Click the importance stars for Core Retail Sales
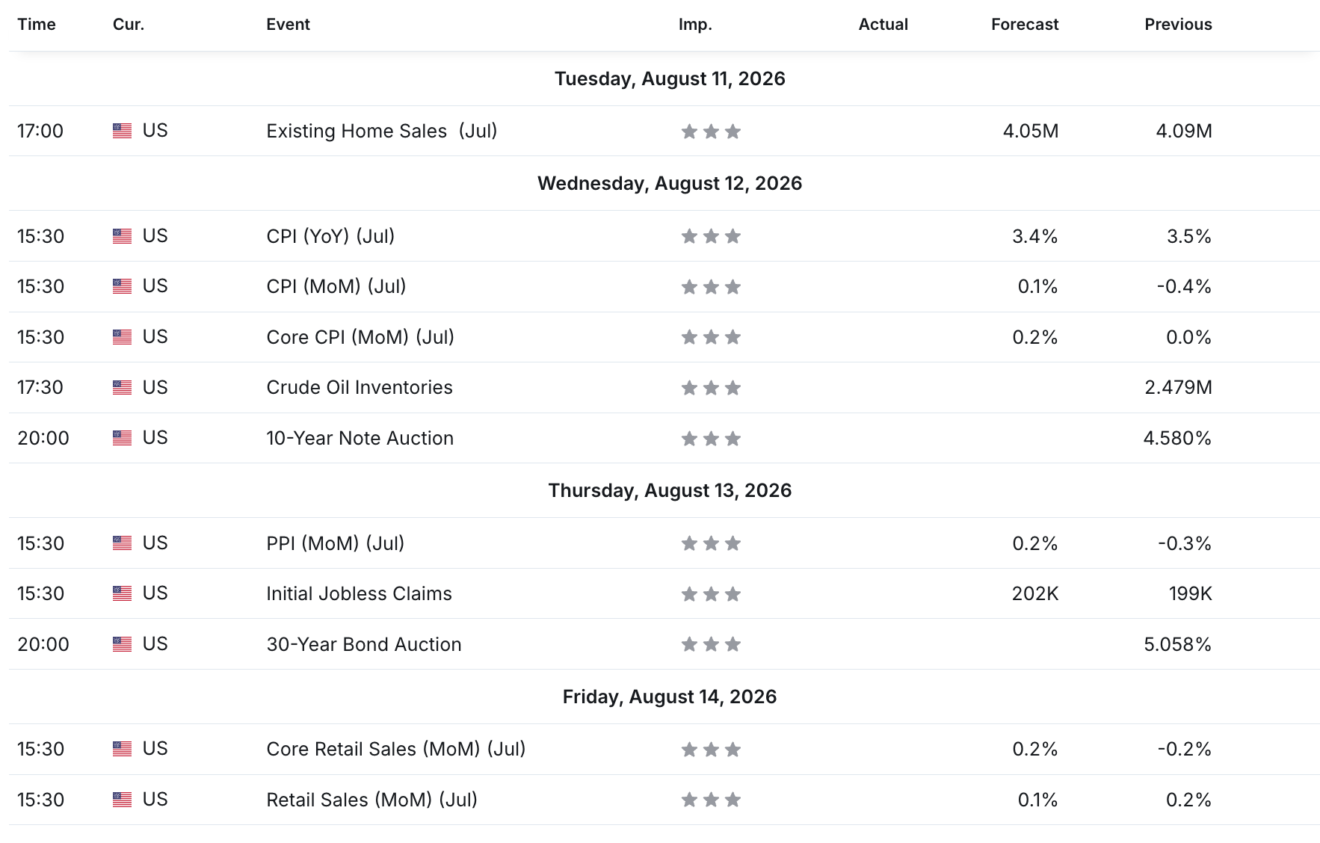Screen dimensions: 1320x843 click(x=711, y=750)
